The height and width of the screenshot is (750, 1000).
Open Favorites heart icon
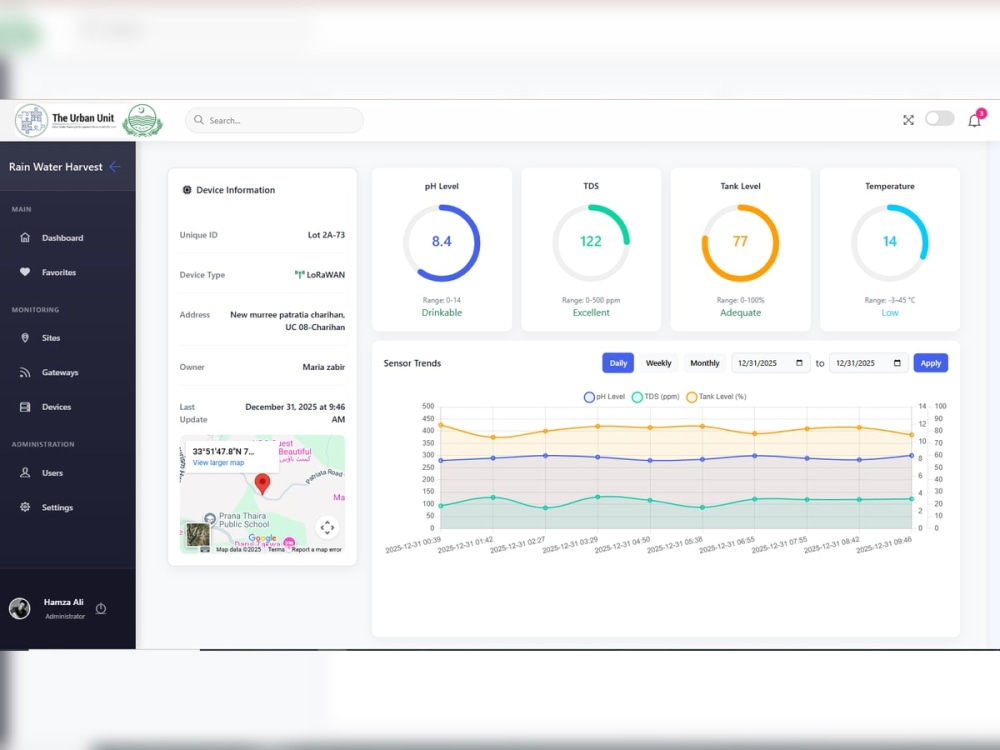[x=25, y=272]
